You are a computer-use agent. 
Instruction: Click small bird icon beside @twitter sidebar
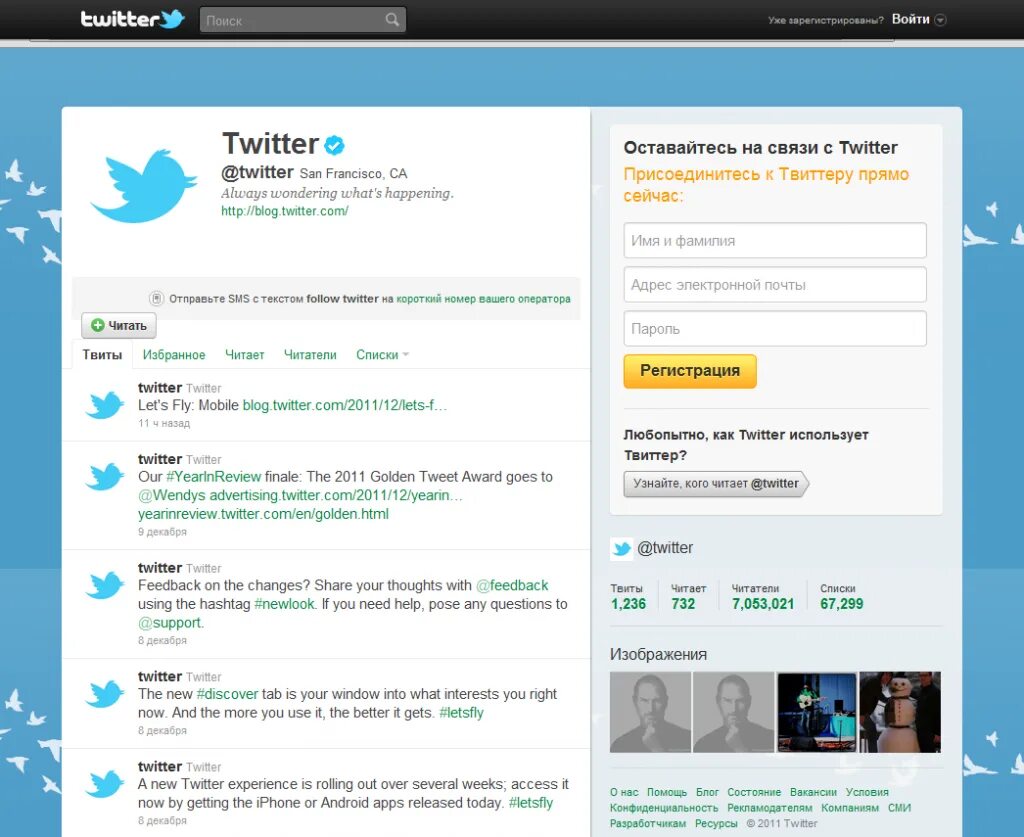(x=621, y=549)
